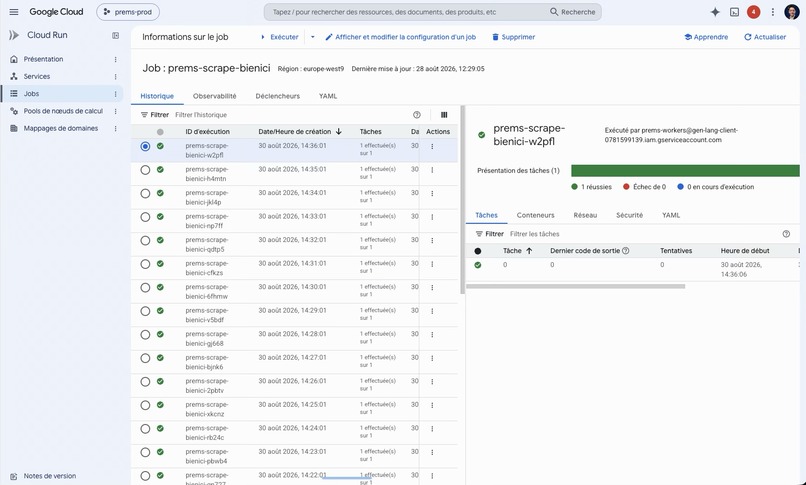Open column display options icon

point(444,115)
